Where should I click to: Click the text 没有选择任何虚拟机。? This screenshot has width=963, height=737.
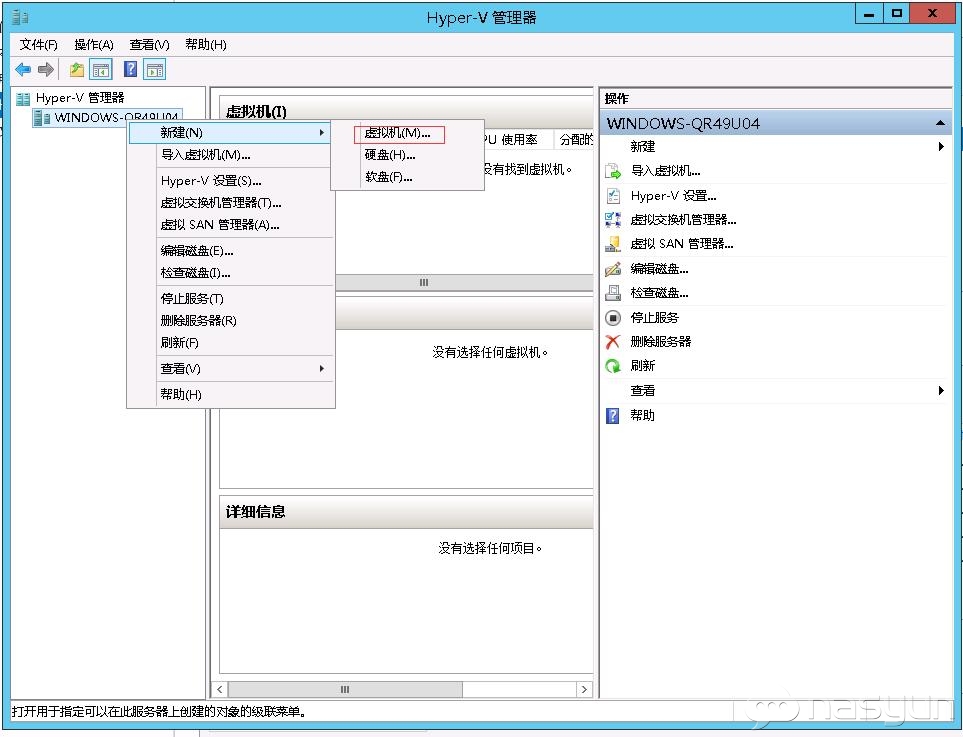[x=490, y=352]
